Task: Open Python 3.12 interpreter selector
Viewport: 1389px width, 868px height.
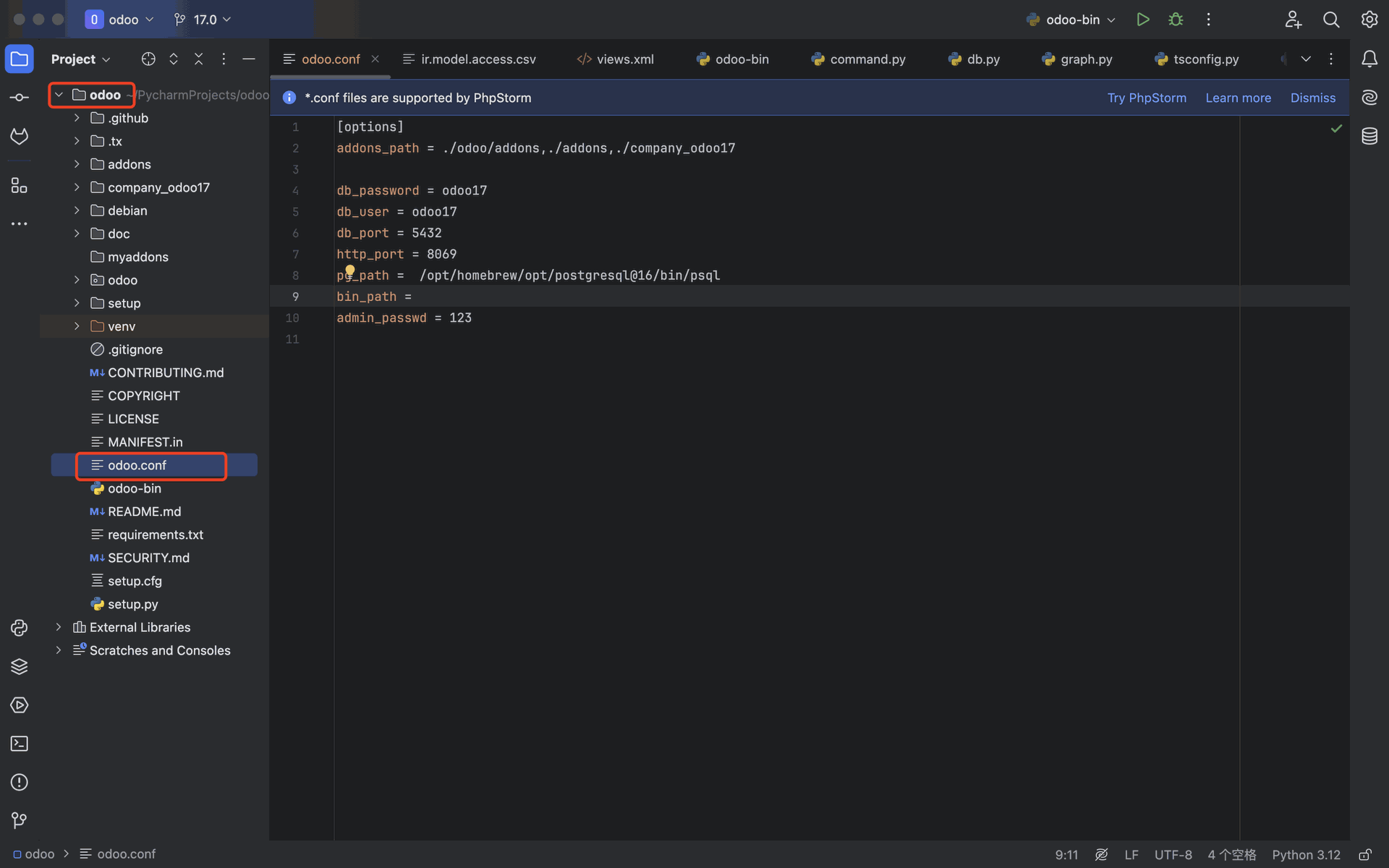Action: 1306,855
